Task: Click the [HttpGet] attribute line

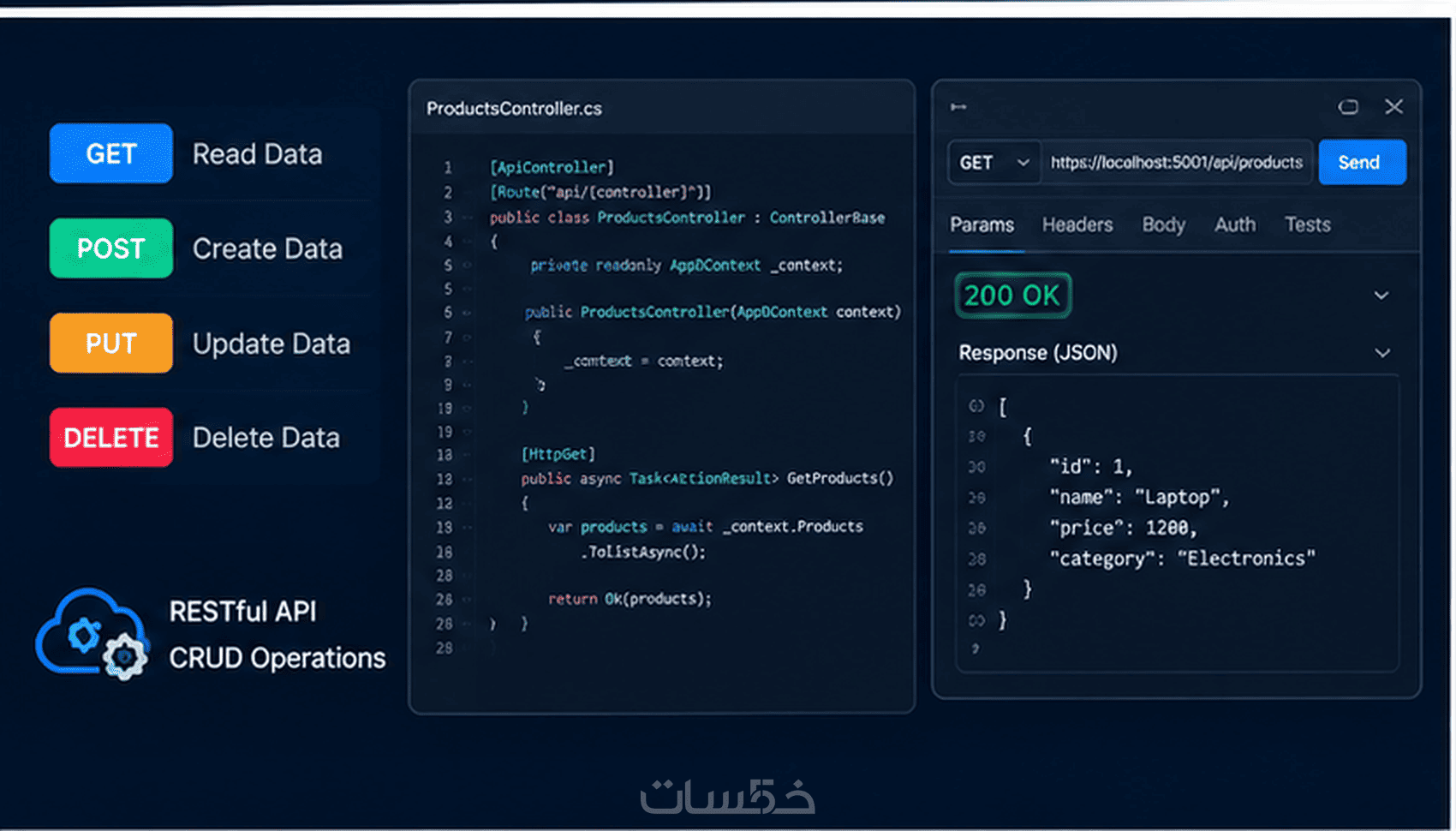Action: (x=558, y=454)
